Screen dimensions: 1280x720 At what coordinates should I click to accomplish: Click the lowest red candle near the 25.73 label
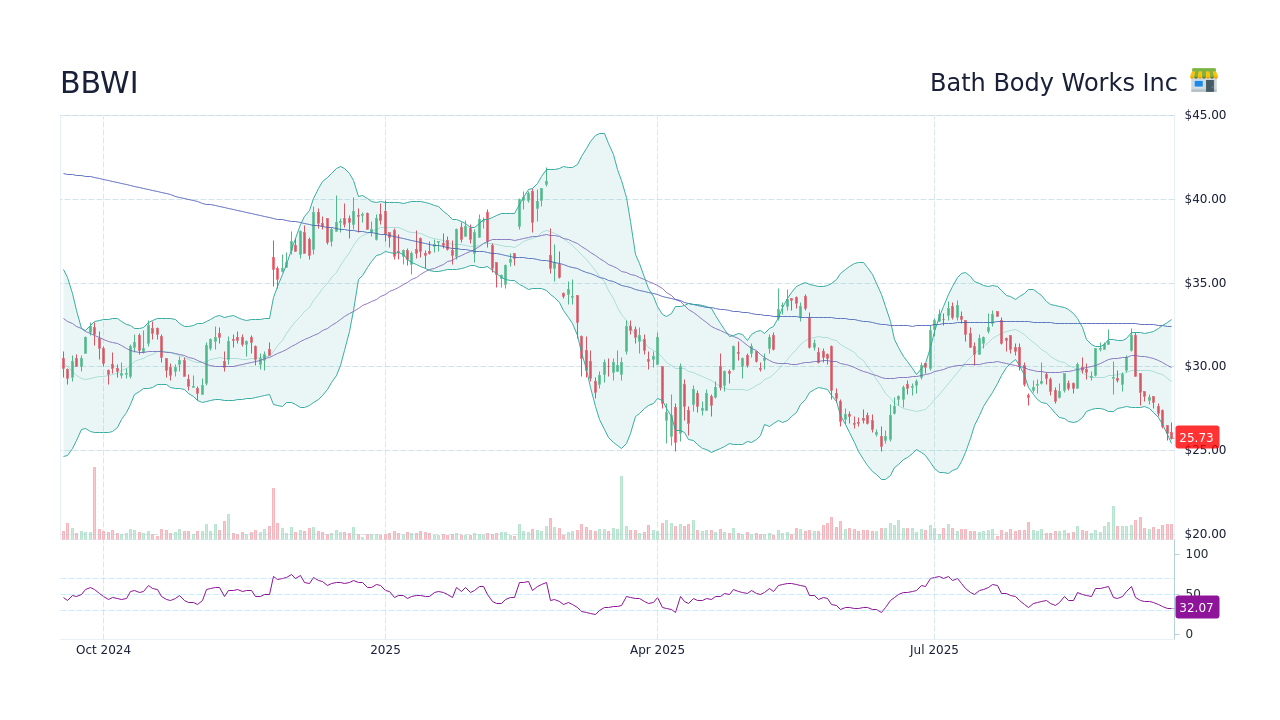click(x=1170, y=435)
